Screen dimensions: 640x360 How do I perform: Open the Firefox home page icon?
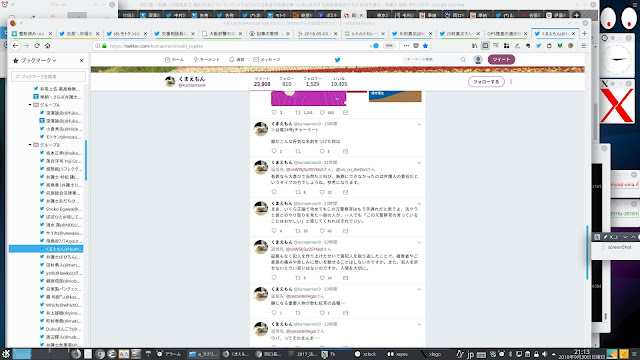click(47, 46)
